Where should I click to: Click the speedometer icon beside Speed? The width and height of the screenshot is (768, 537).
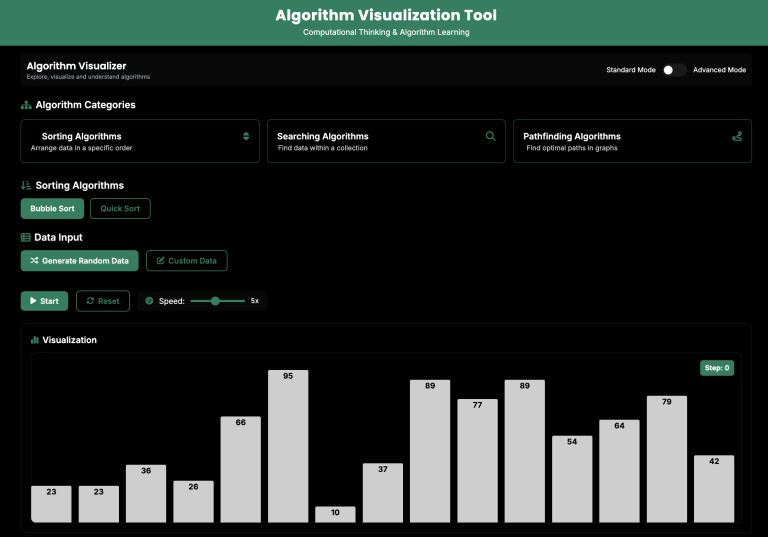click(x=149, y=301)
